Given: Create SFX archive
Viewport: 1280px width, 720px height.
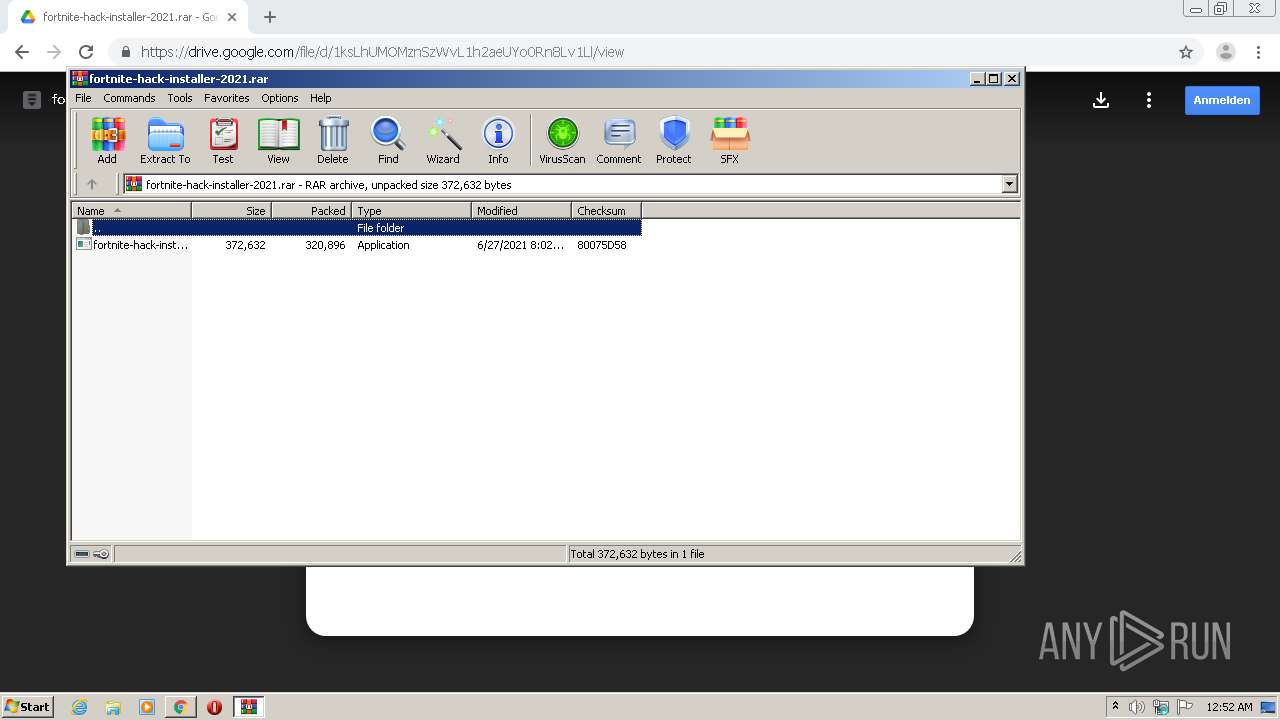Looking at the screenshot, I should pyautogui.click(x=730, y=141).
